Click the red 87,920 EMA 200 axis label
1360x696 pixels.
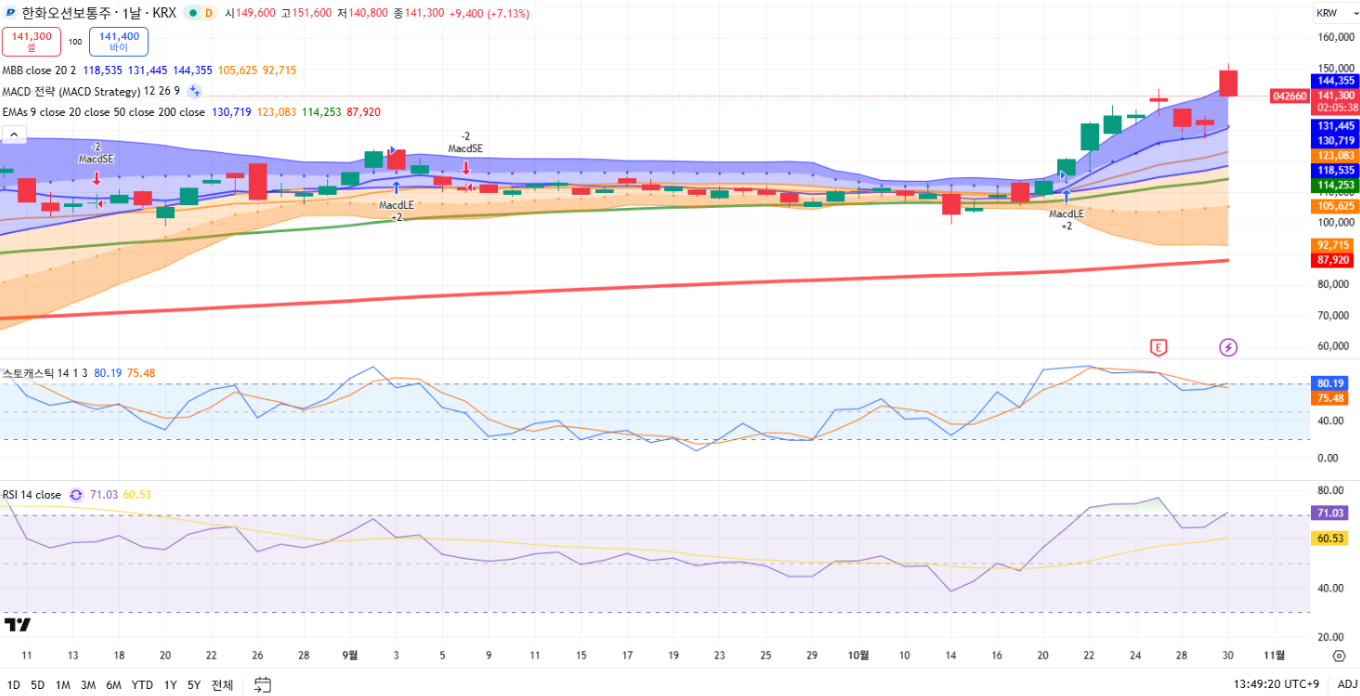click(x=1335, y=260)
